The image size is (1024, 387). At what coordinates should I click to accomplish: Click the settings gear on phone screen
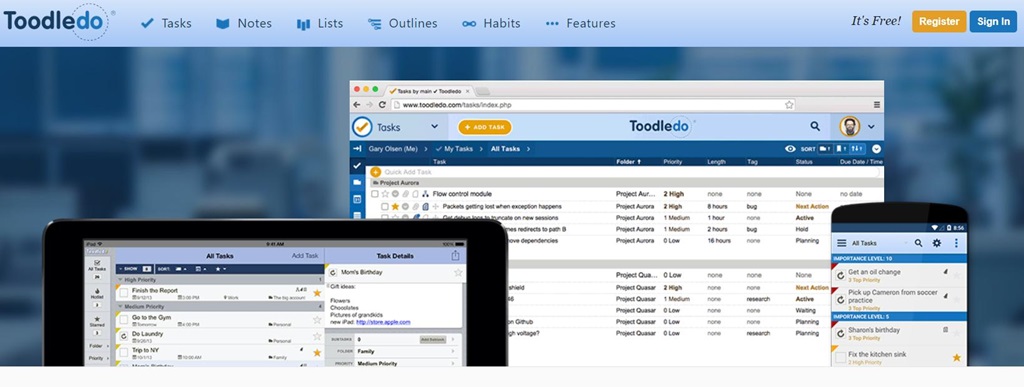point(937,243)
